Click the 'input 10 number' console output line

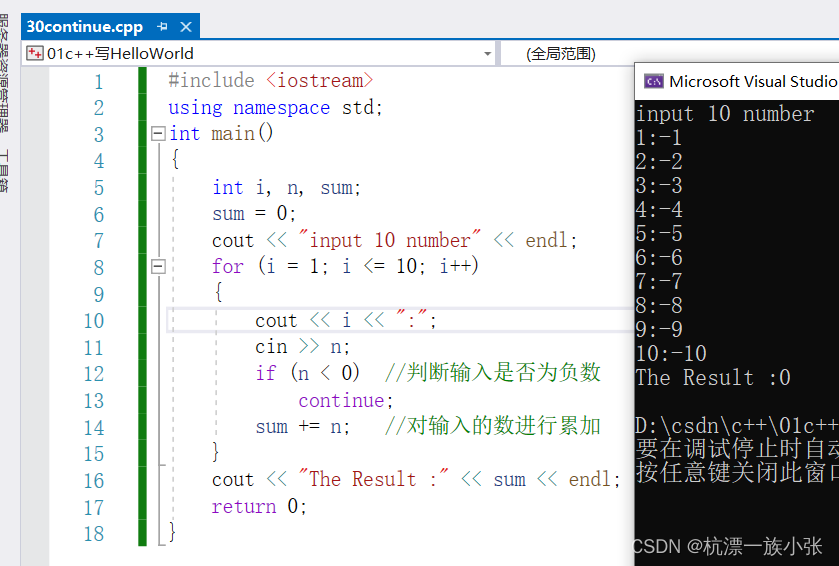click(x=725, y=114)
